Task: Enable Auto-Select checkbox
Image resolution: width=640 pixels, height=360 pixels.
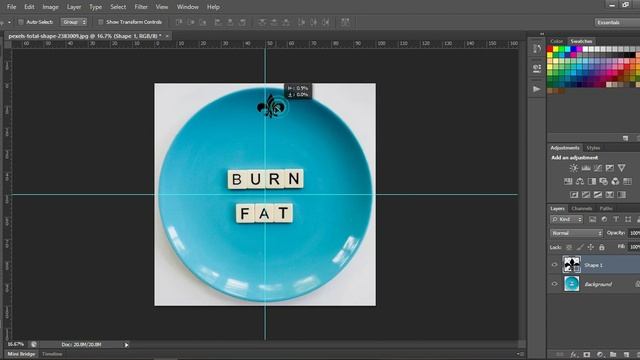Action: coord(20,22)
